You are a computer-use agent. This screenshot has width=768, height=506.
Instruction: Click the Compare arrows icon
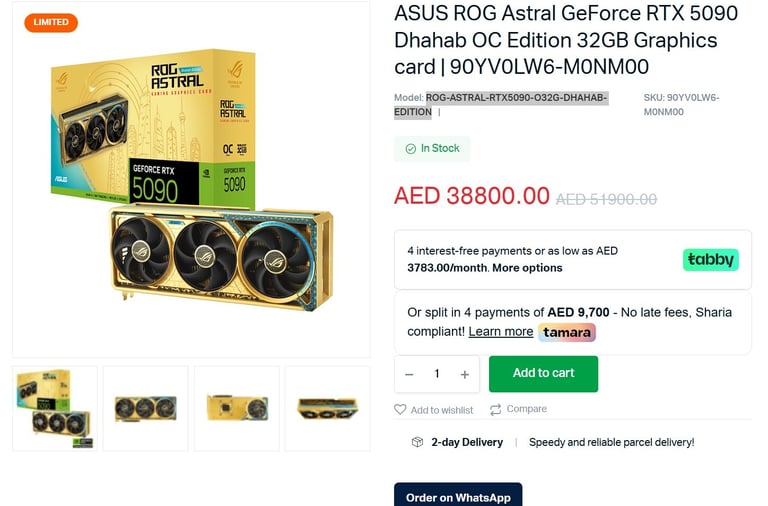495,410
